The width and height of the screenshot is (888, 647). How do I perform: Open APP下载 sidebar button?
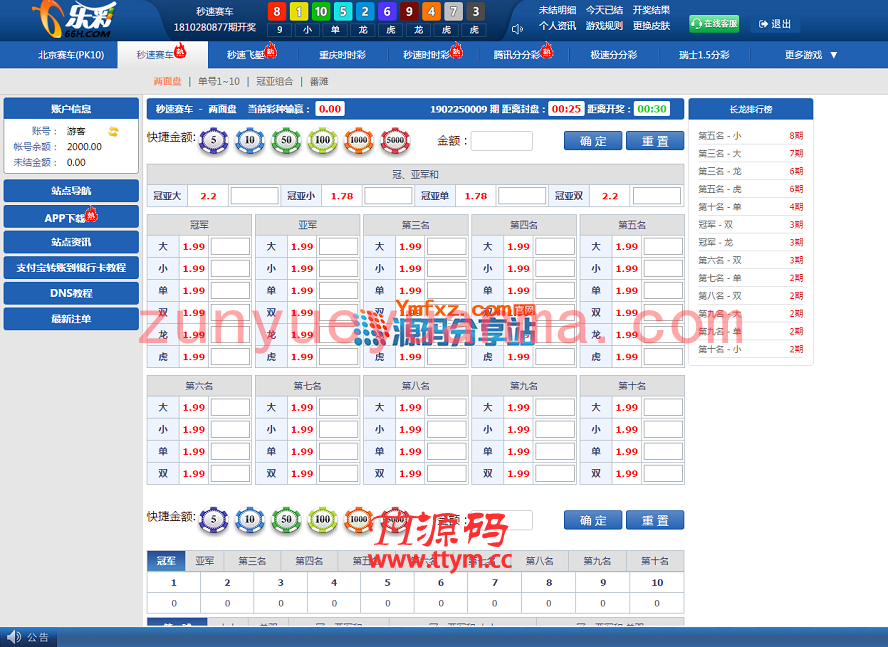coord(71,217)
